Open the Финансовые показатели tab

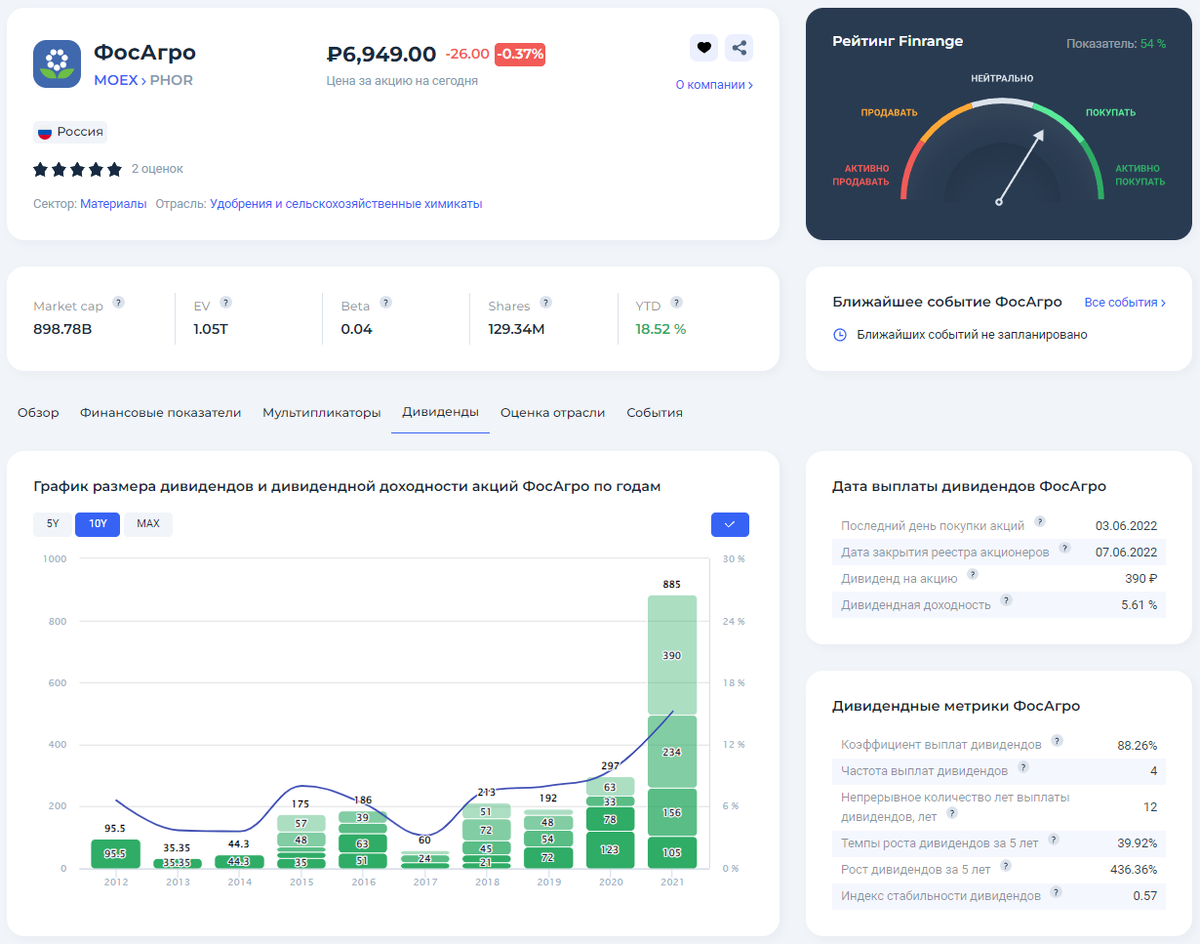(x=161, y=412)
